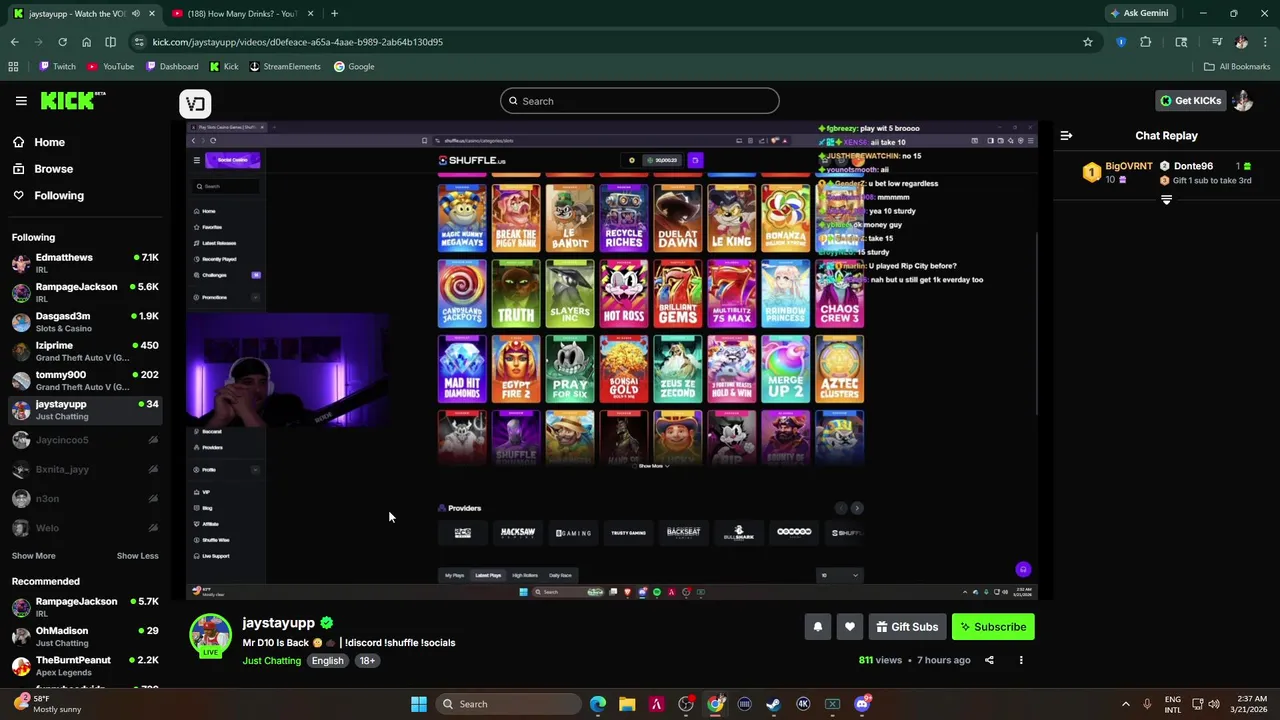This screenshot has height=720, width=1280.
Task: Open OhMadison in Recommended
Action: pyautogui.click(x=85, y=637)
